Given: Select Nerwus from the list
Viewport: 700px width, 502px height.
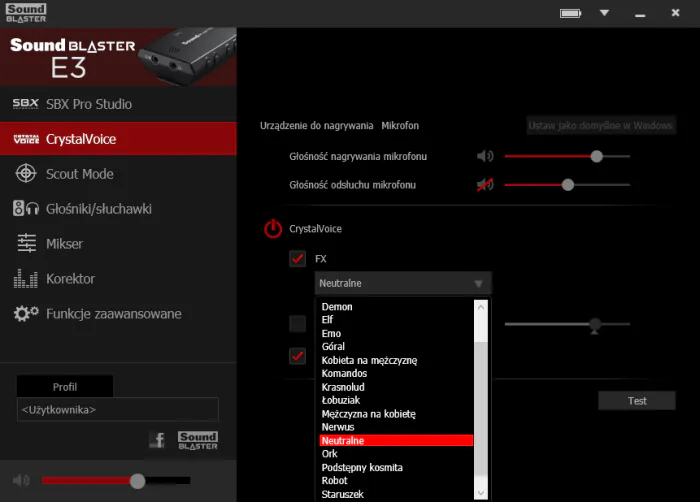Looking at the screenshot, I should tap(338, 427).
